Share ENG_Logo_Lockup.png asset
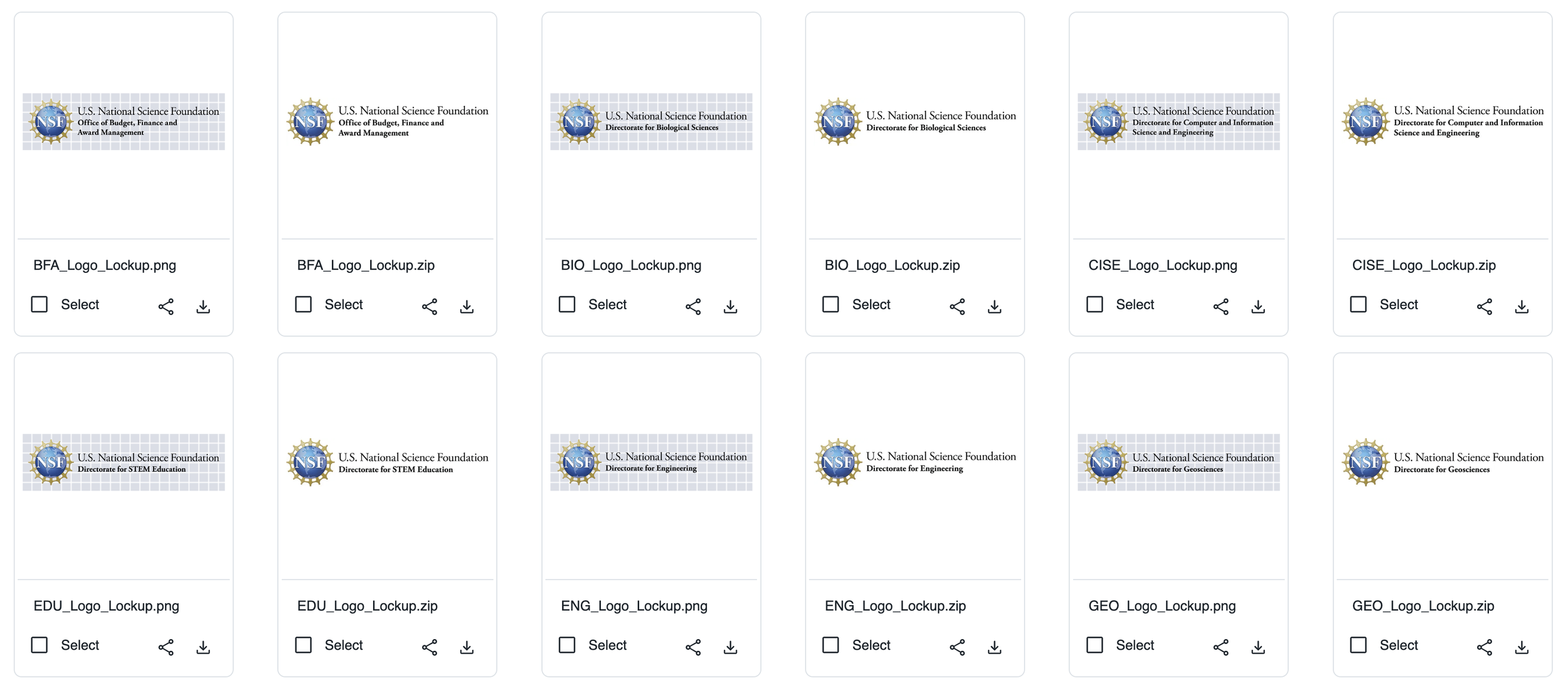Image resolution: width=1568 pixels, height=688 pixels. coord(693,647)
